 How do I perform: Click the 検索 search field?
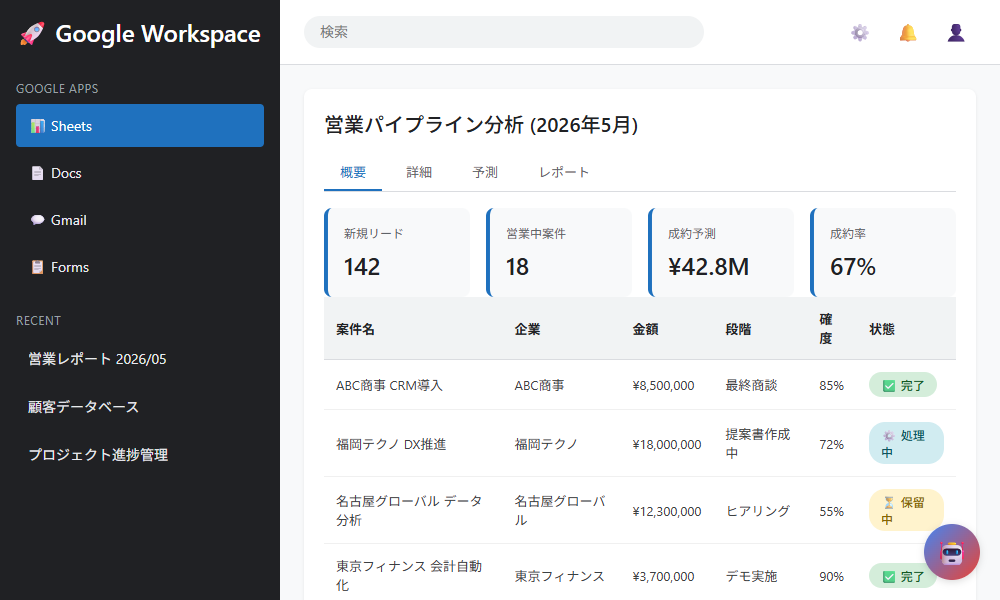tap(504, 32)
